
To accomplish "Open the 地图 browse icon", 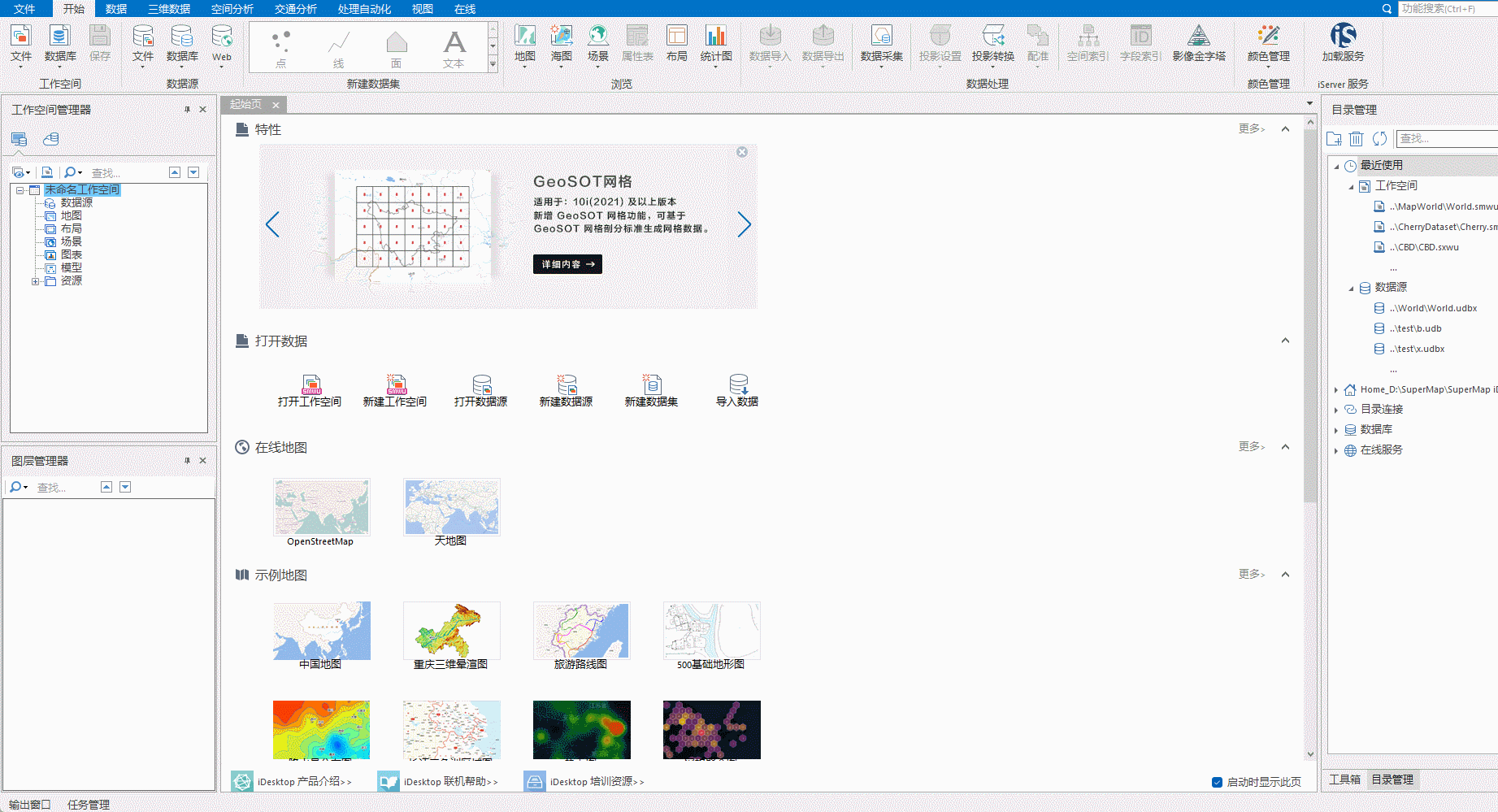I will (525, 37).
